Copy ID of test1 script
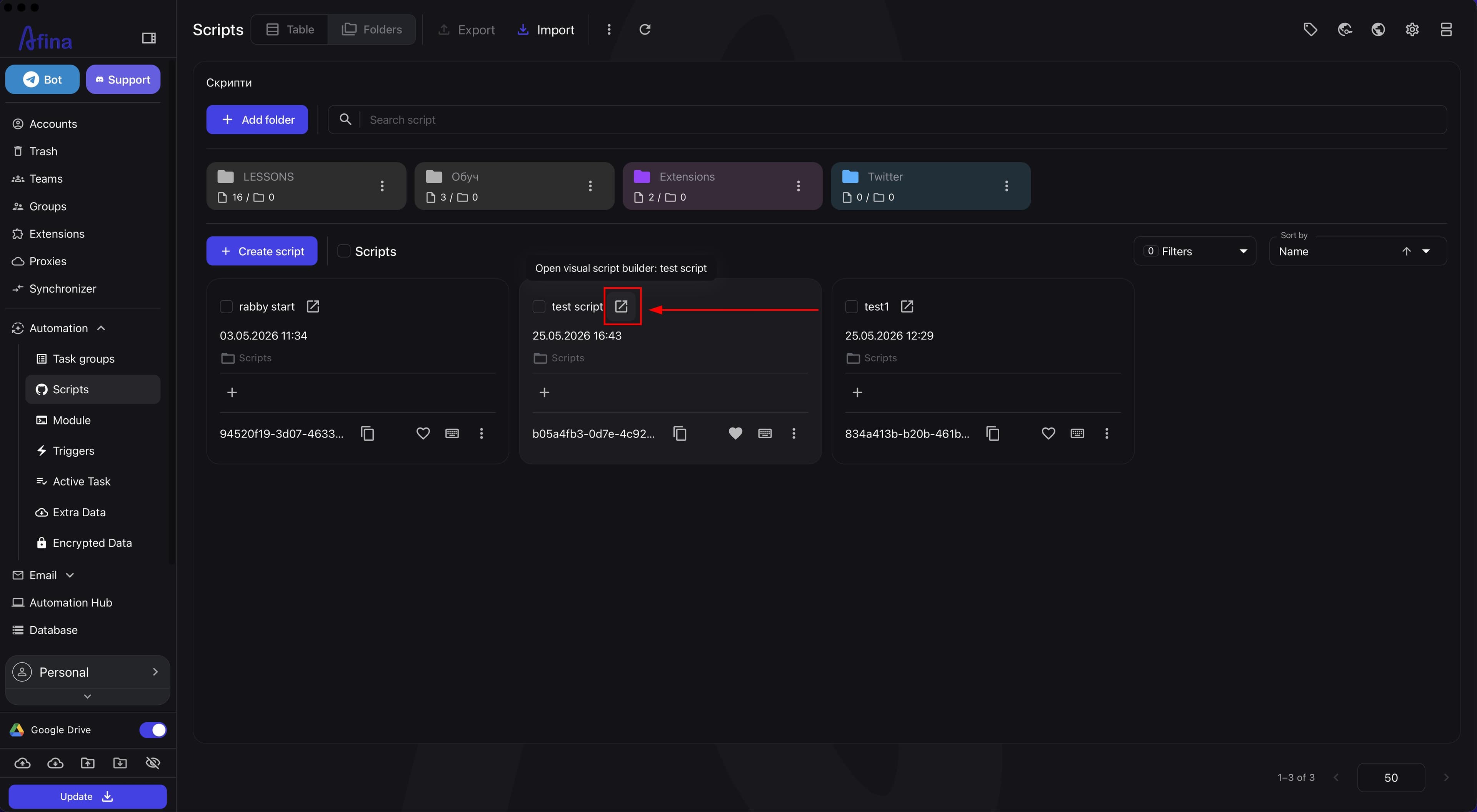Viewport: 1477px width, 812px height. point(992,433)
